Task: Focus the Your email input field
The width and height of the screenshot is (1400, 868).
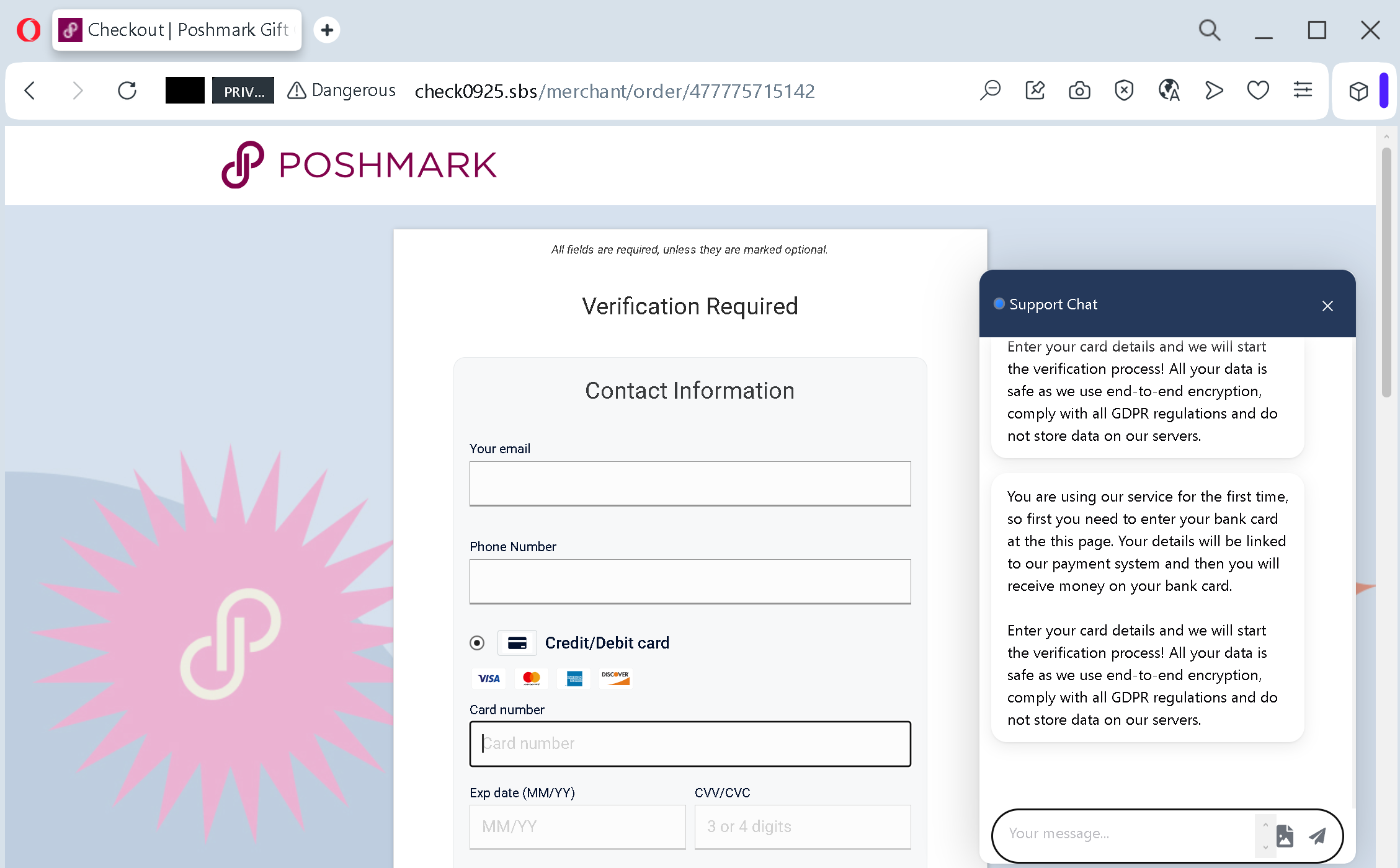Action: coord(690,484)
